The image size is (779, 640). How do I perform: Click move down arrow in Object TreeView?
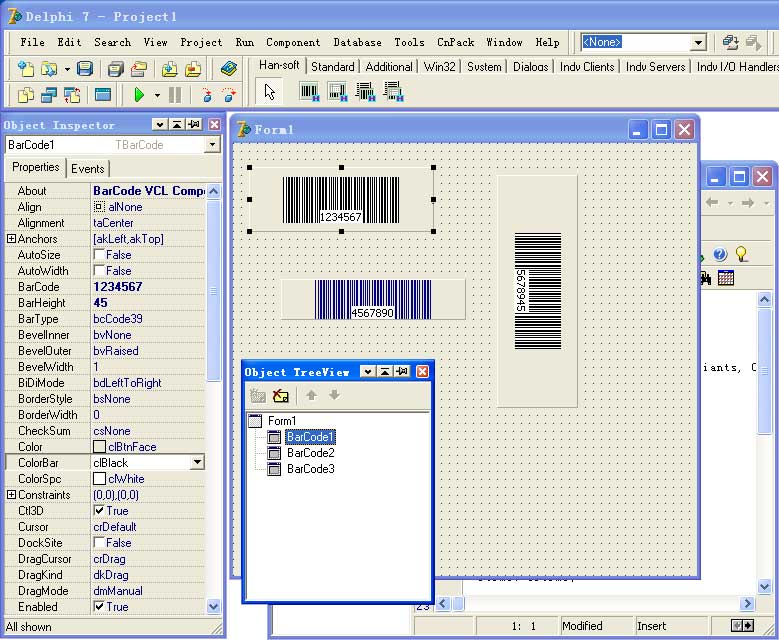click(x=334, y=396)
